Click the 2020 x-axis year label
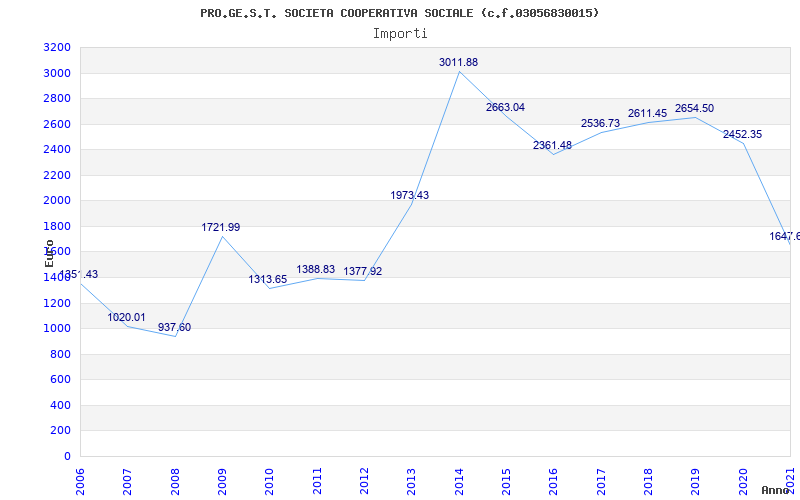Viewport: 800px width, 500px height. point(743,482)
